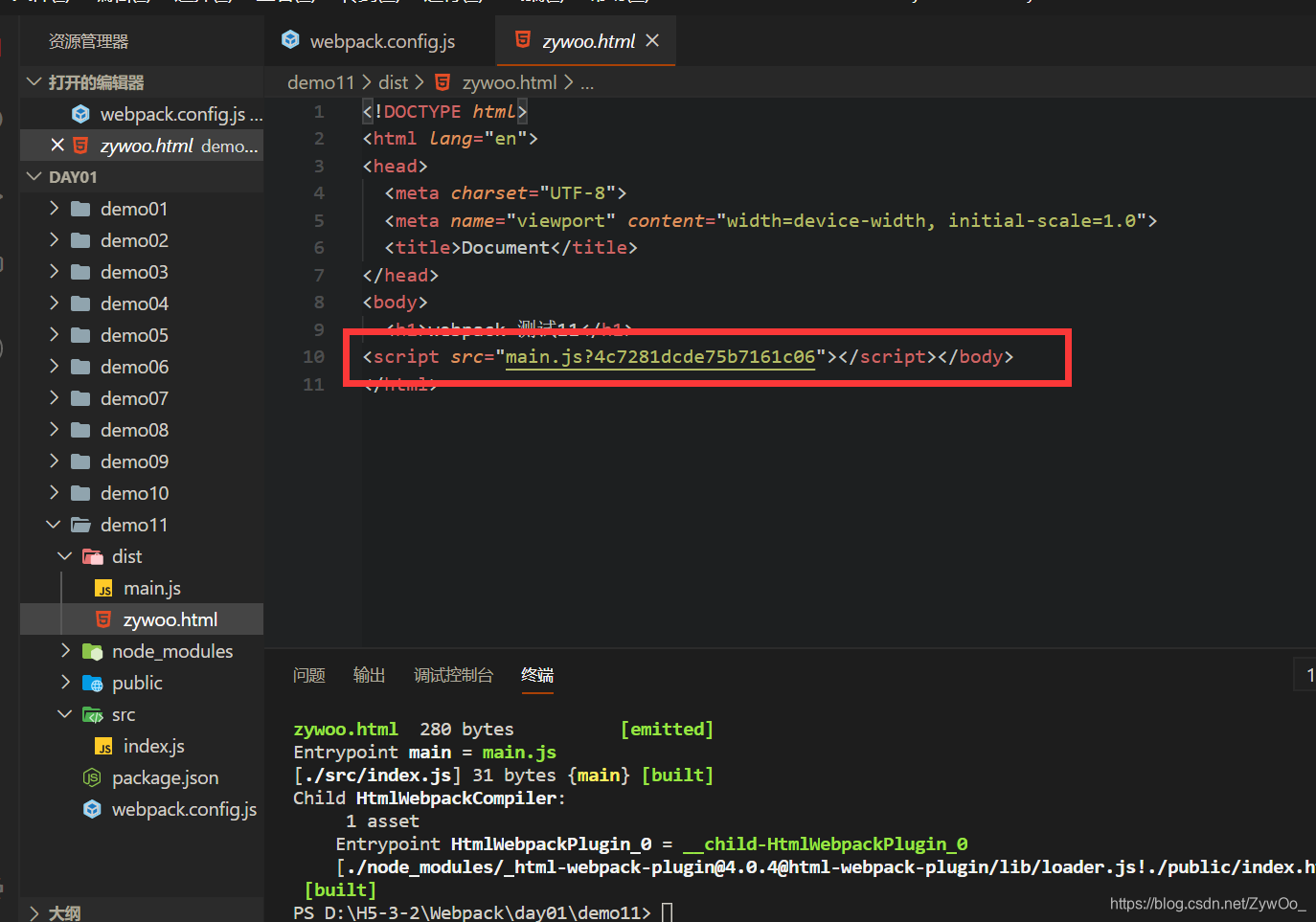Image resolution: width=1316 pixels, height=922 pixels.
Task: Switch to the 终端 terminal tab
Action: pos(537,675)
